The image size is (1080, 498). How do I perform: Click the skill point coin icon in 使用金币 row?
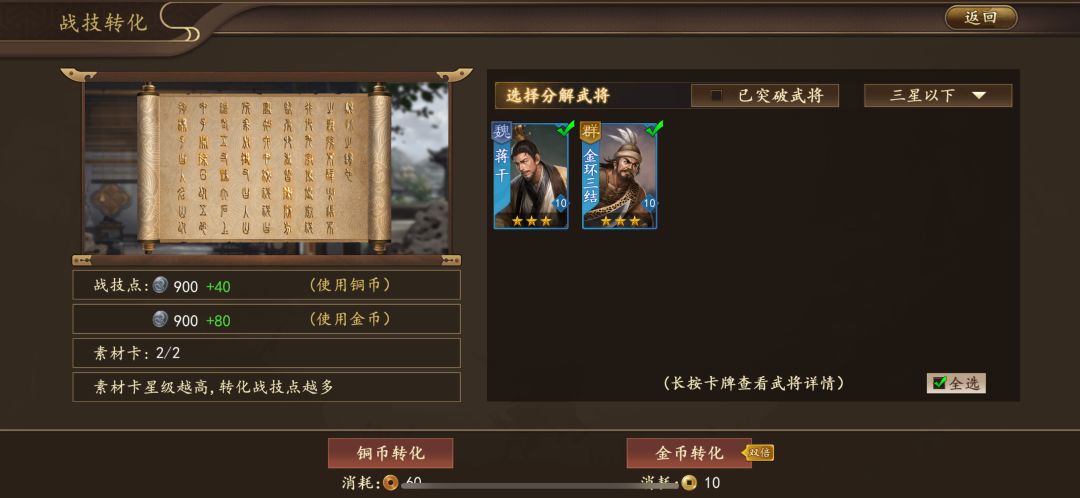160,319
